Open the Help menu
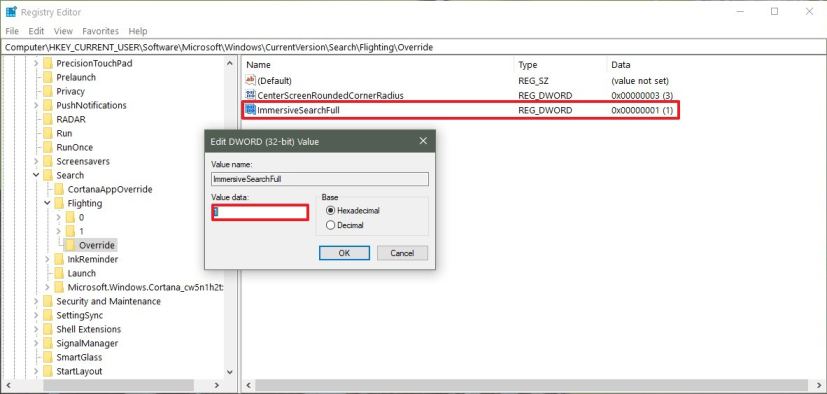 point(138,31)
